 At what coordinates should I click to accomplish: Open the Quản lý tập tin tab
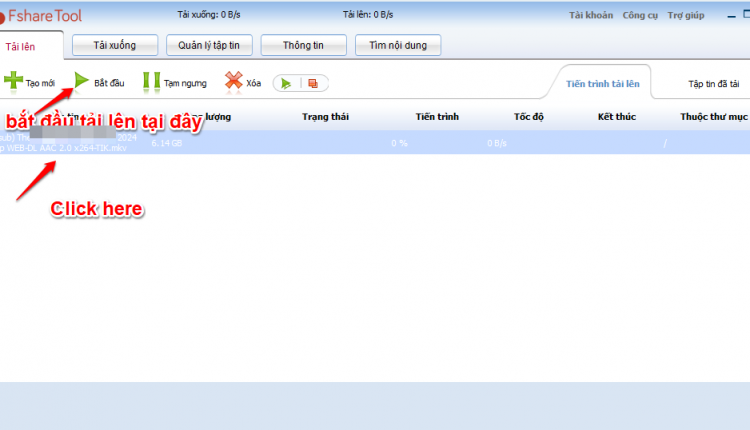click(x=209, y=45)
